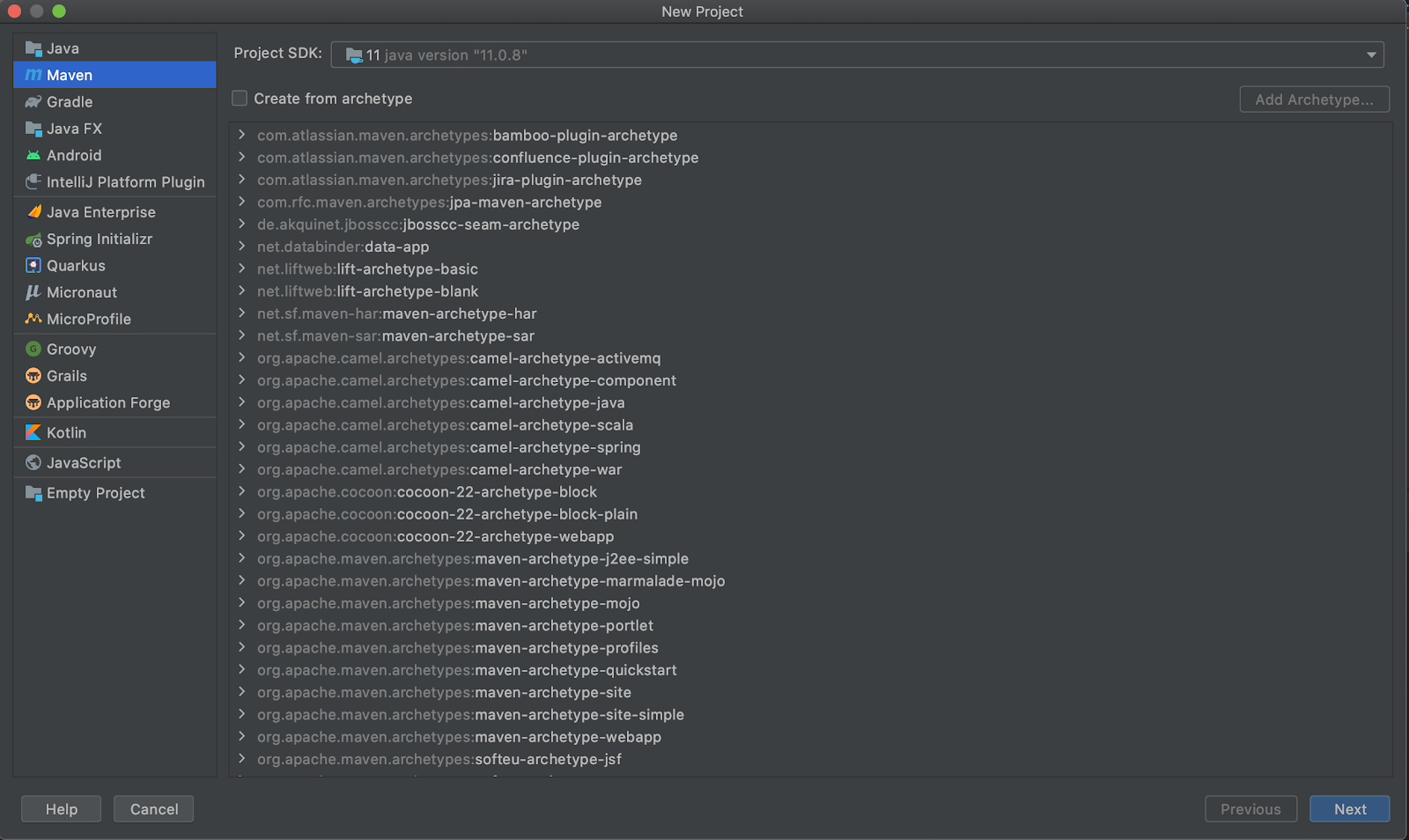Click the Java folder icon in sidebar
The width and height of the screenshot is (1409, 840).
(33, 48)
